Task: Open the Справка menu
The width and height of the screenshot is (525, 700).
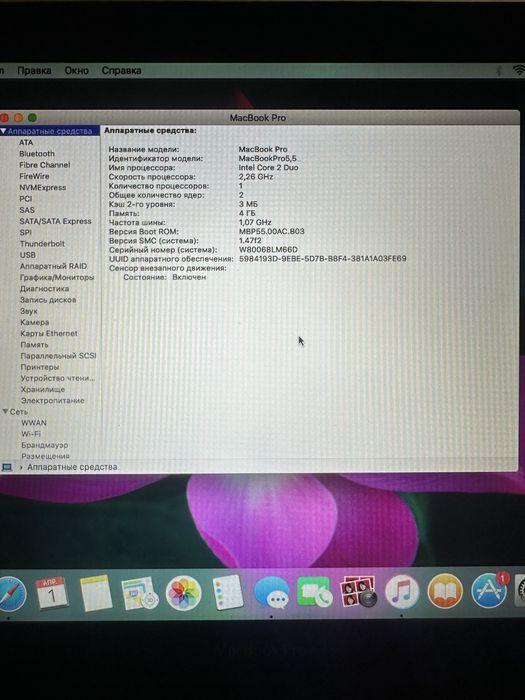Action: (121, 71)
